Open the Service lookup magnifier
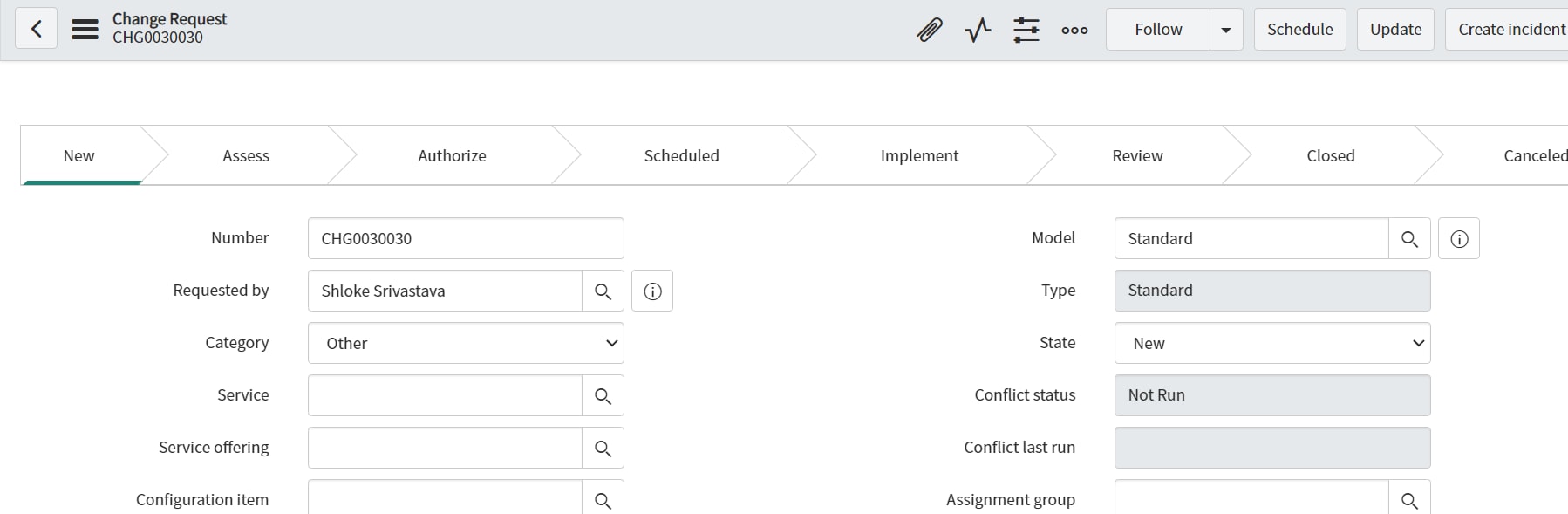 (603, 395)
